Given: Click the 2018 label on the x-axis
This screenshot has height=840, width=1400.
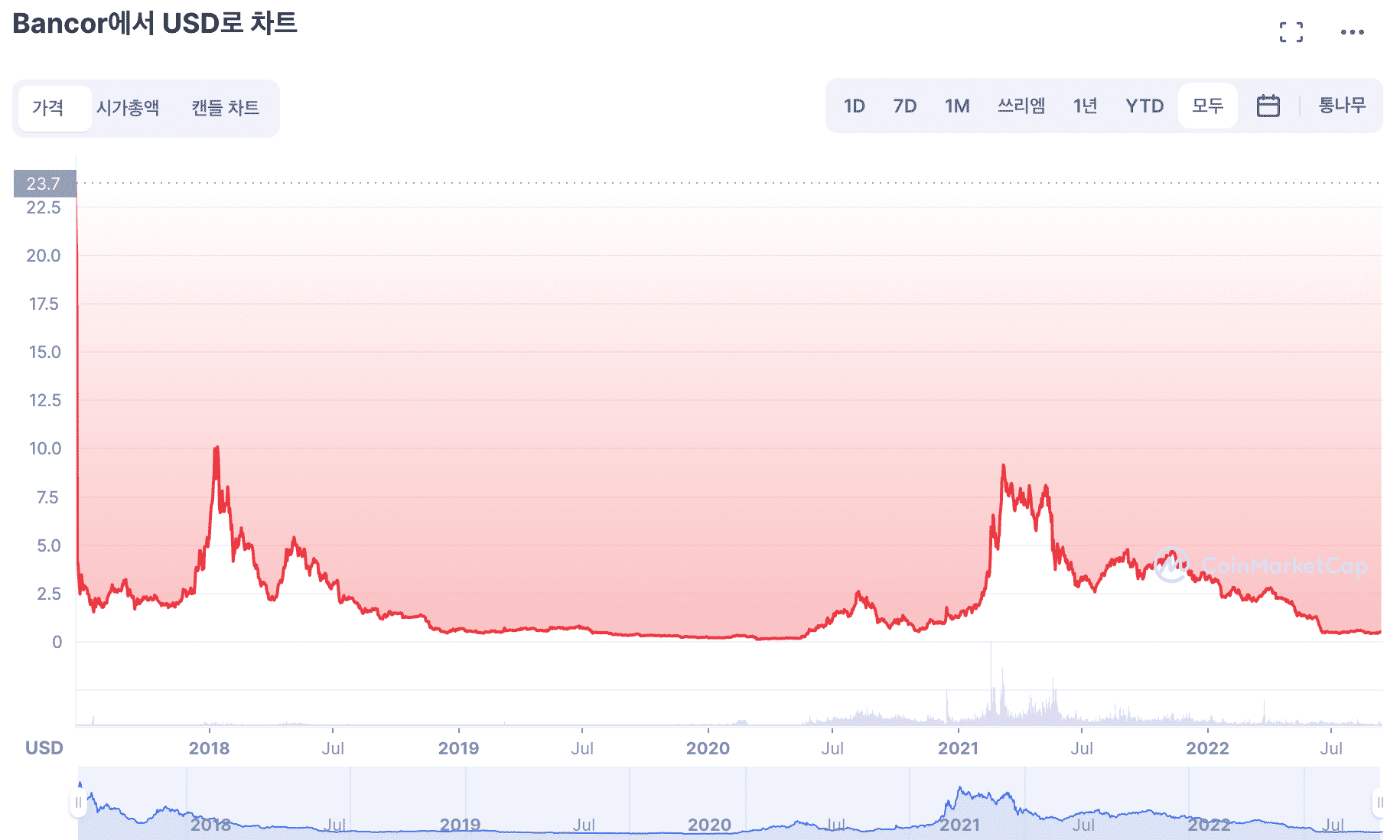Looking at the screenshot, I should pyautogui.click(x=209, y=748).
